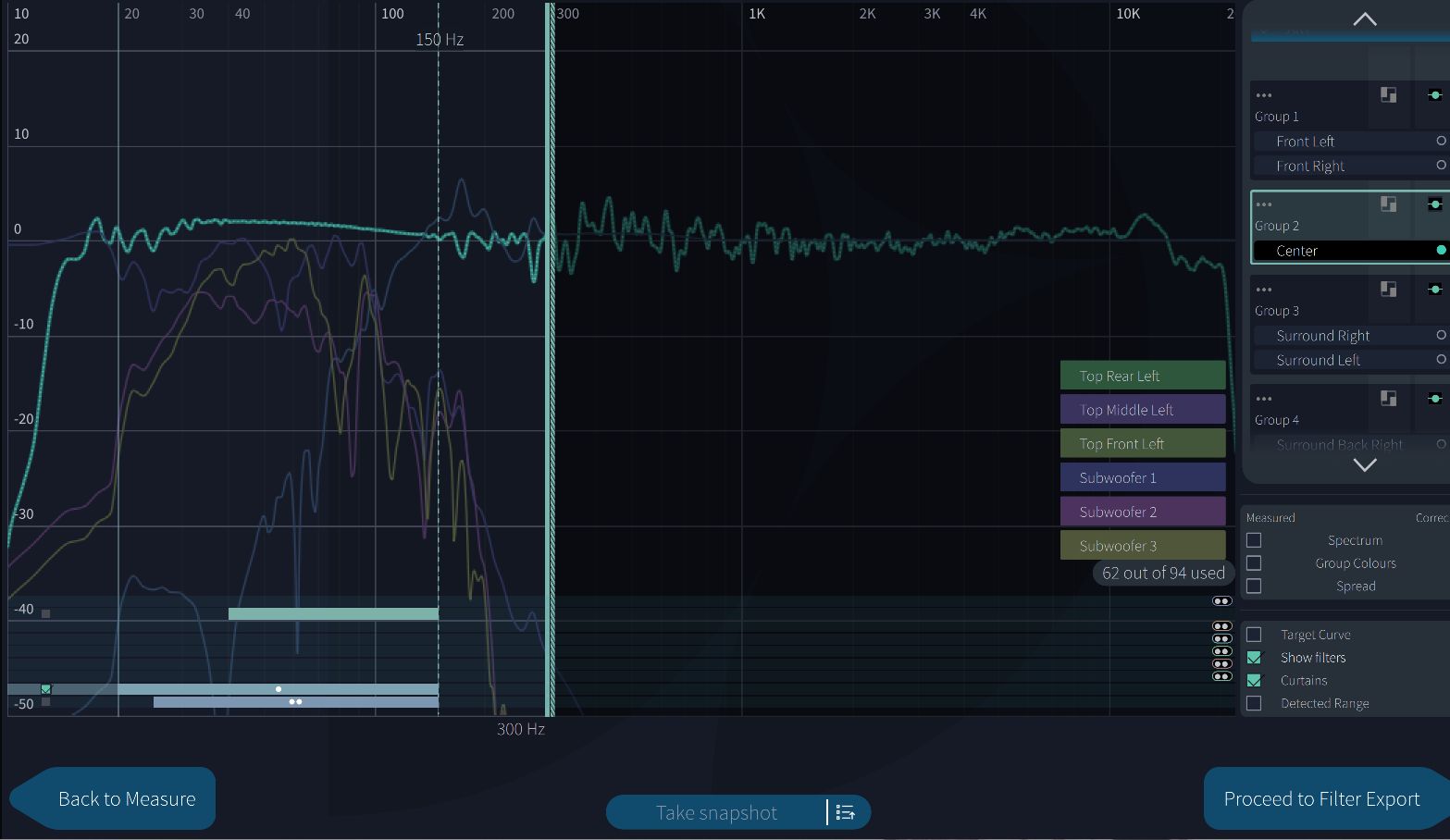Open the Group 3 three-dots options menu
Image resolution: width=1450 pixels, height=840 pixels.
pyautogui.click(x=1264, y=290)
